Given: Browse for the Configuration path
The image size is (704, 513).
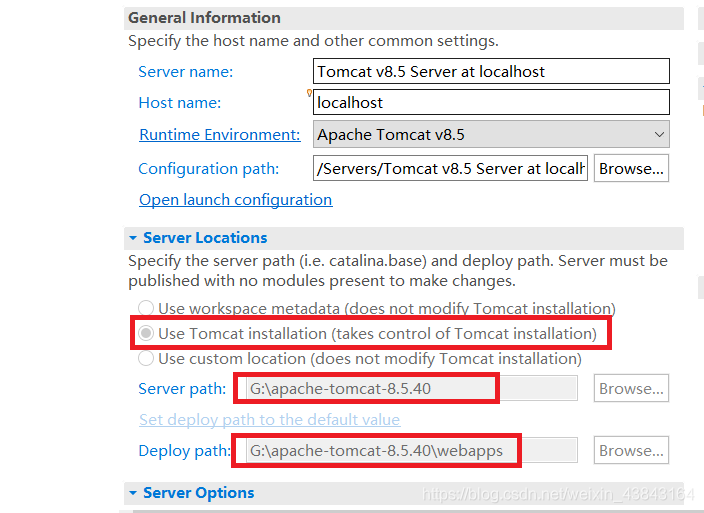Looking at the screenshot, I should tap(631, 168).
